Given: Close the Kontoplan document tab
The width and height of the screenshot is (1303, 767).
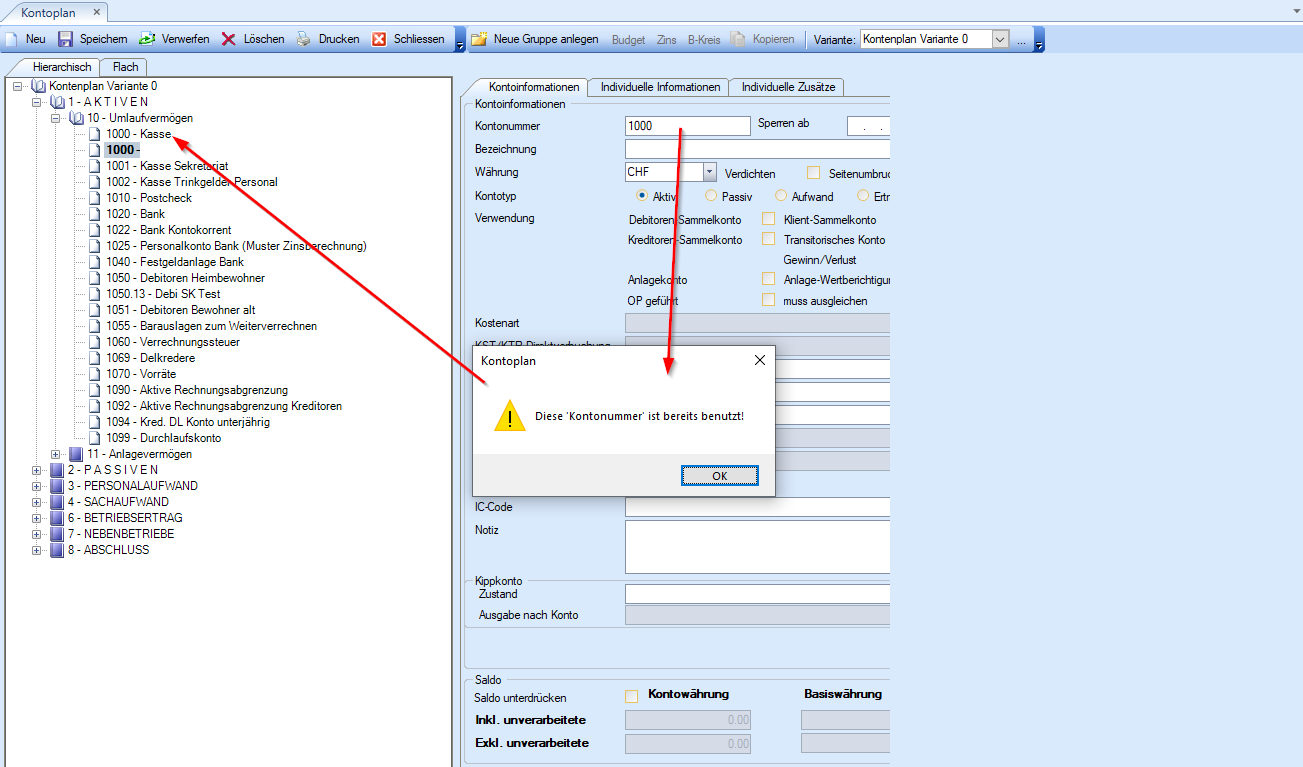Looking at the screenshot, I should point(97,12).
